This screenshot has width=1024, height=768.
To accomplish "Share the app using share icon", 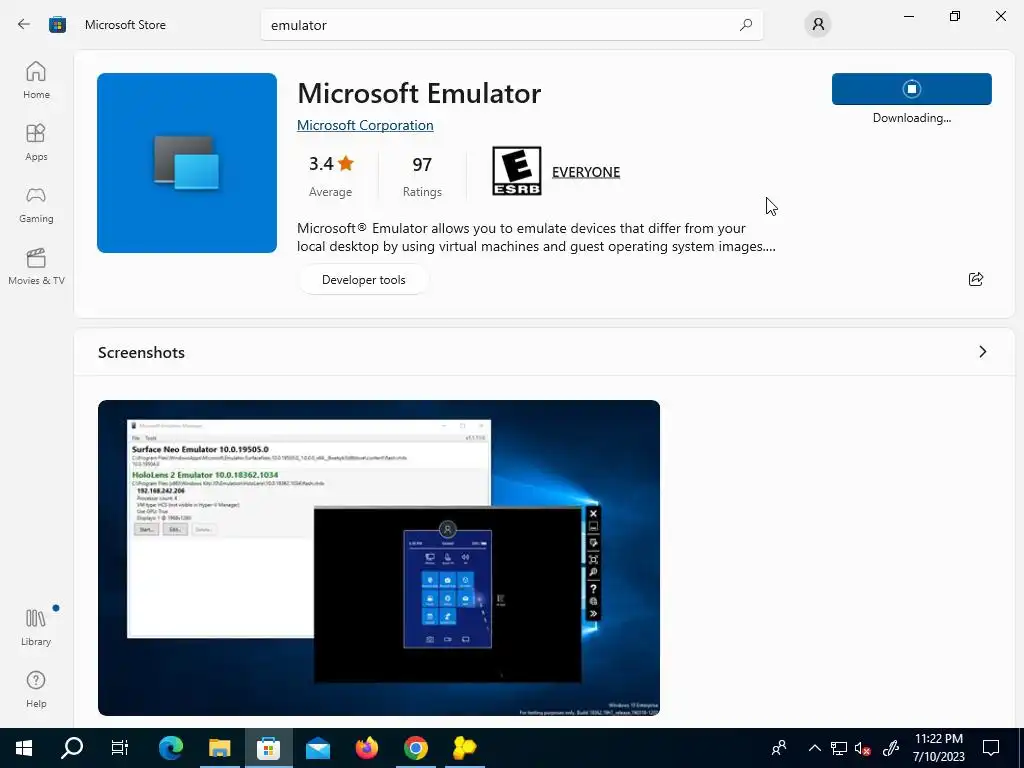I will coord(976,280).
